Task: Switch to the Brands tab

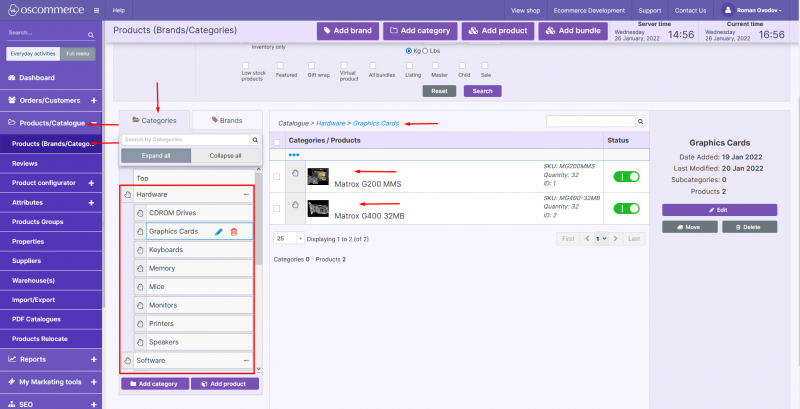Action: tap(226, 120)
